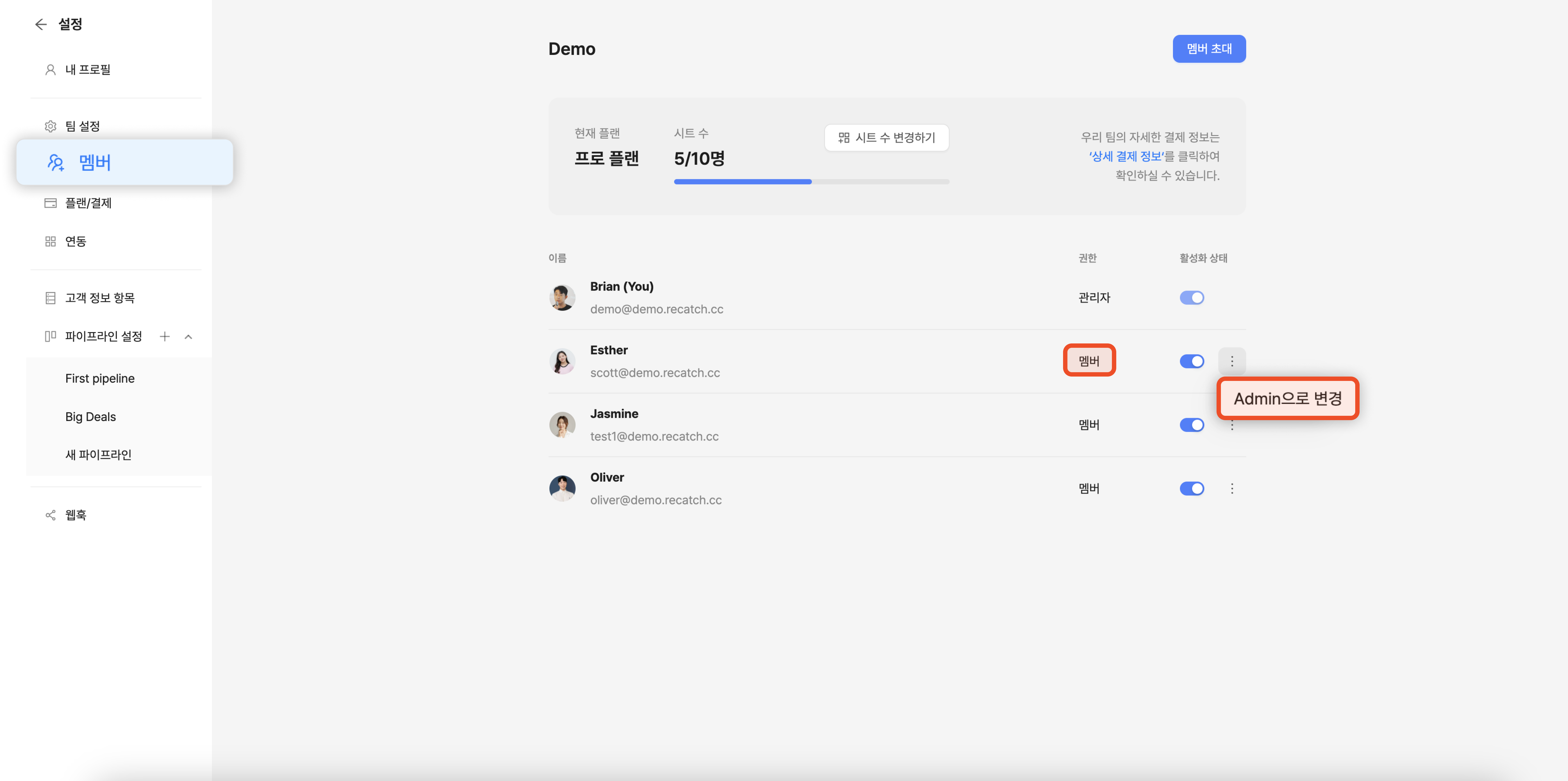The width and height of the screenshot is (1568, 781).
Task: Click the 웹훅 share icon
Action: pyautogui.click(x=51, y=515)
